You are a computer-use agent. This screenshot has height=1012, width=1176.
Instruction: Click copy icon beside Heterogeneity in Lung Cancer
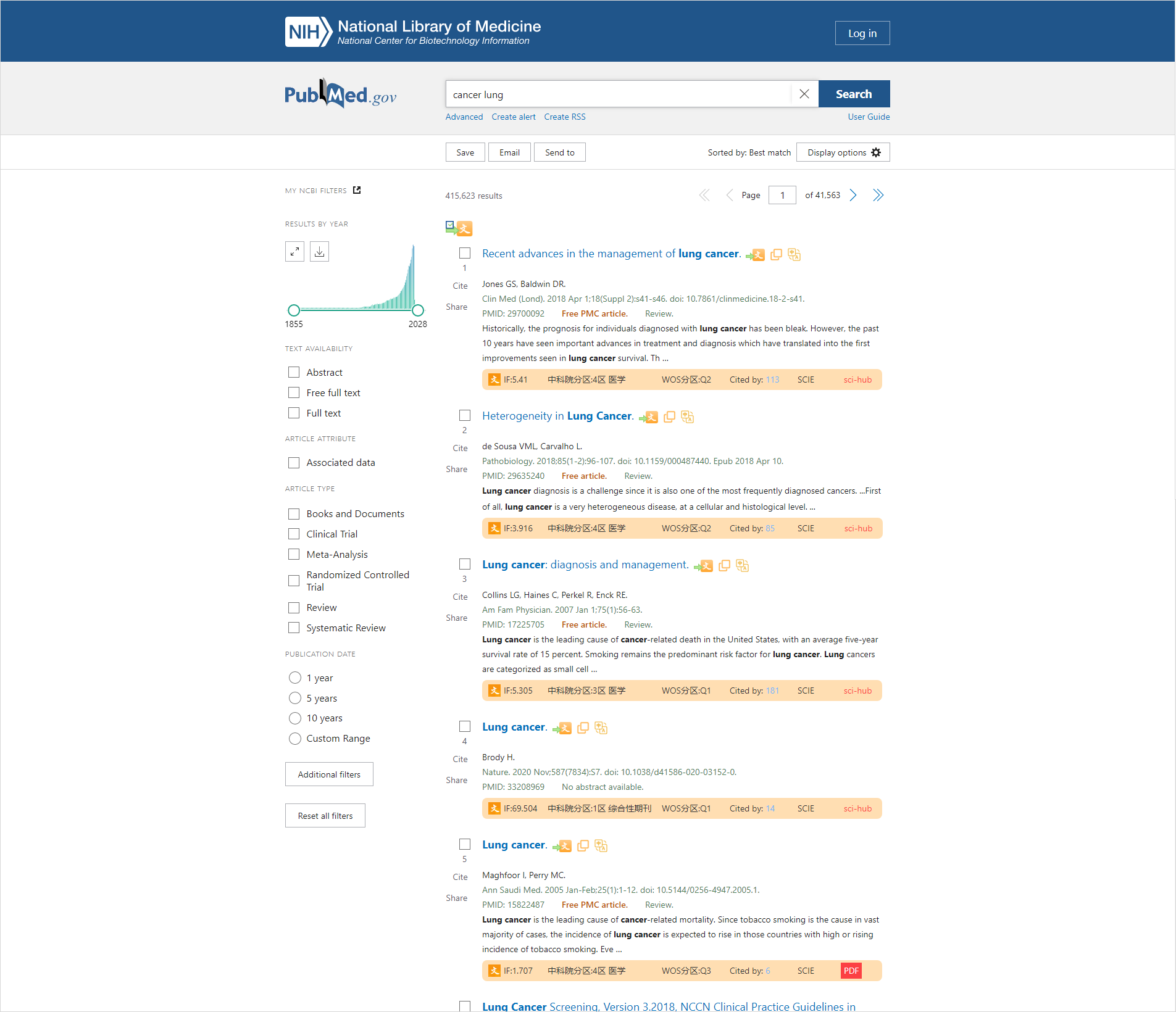669,417
